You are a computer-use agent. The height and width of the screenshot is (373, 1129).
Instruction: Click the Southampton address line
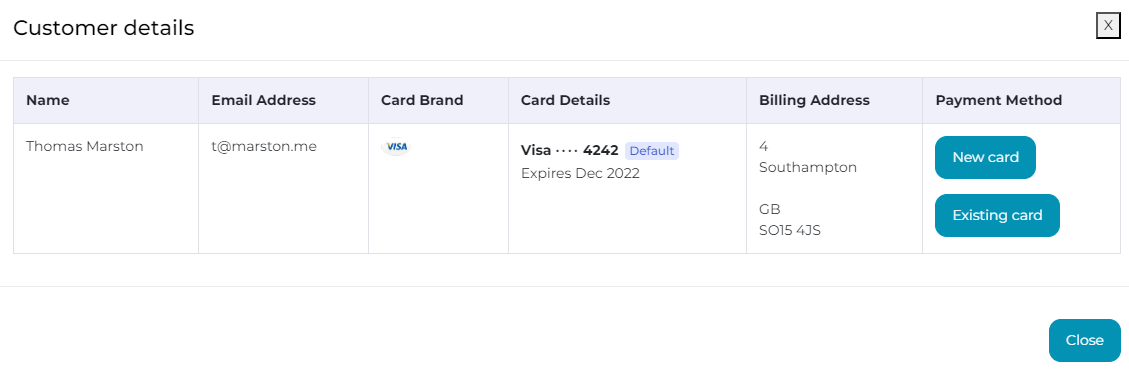[808, 168]
